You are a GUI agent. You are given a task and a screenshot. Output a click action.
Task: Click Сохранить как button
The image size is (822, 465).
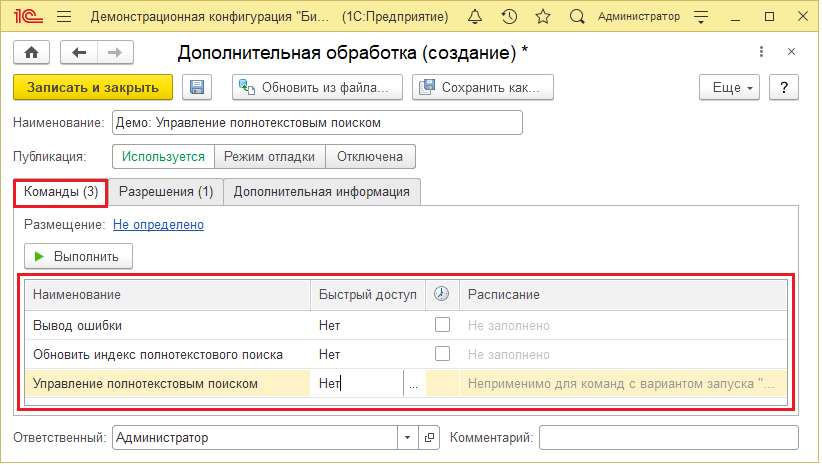click(483, 87)
